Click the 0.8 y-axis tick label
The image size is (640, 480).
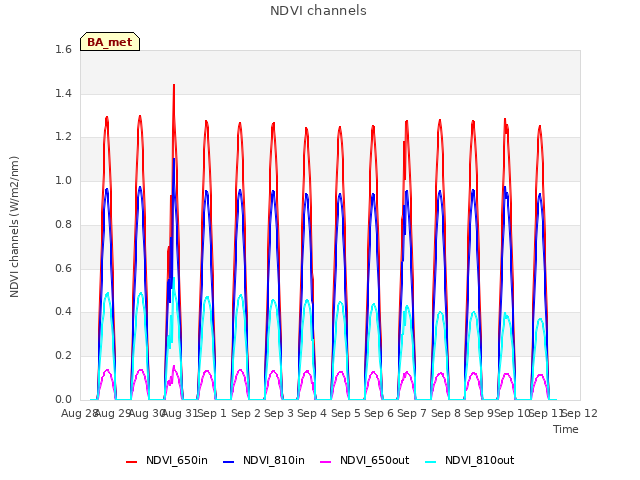point(63,224)
